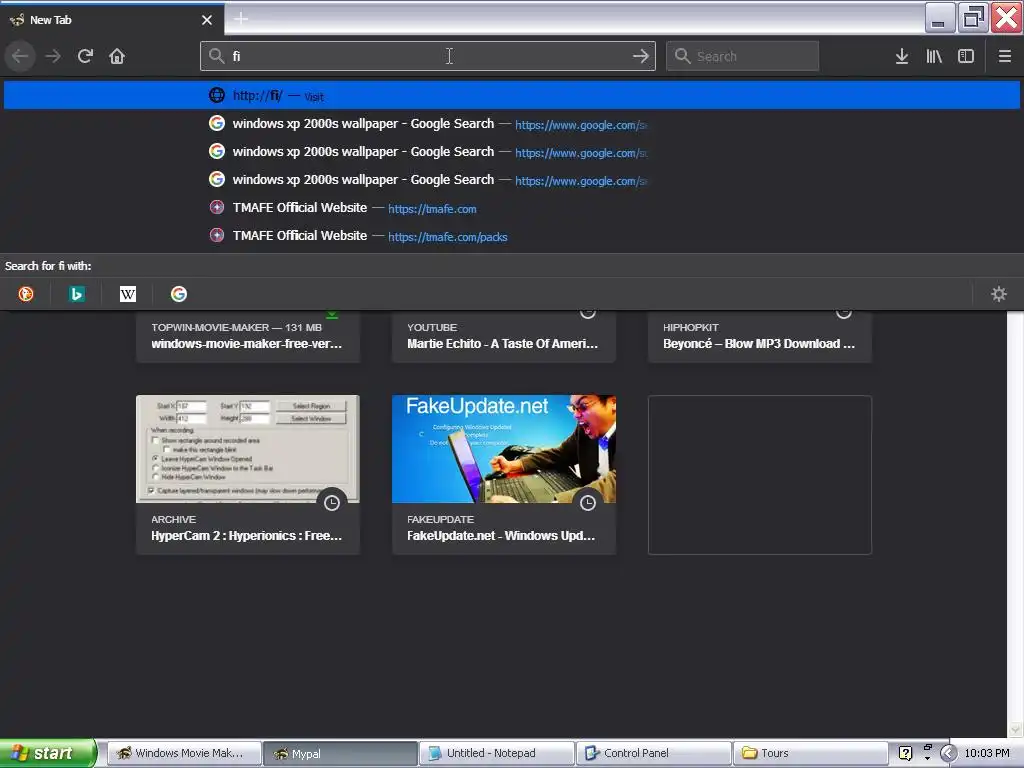Open search settings gear icon

pos(999,294)
